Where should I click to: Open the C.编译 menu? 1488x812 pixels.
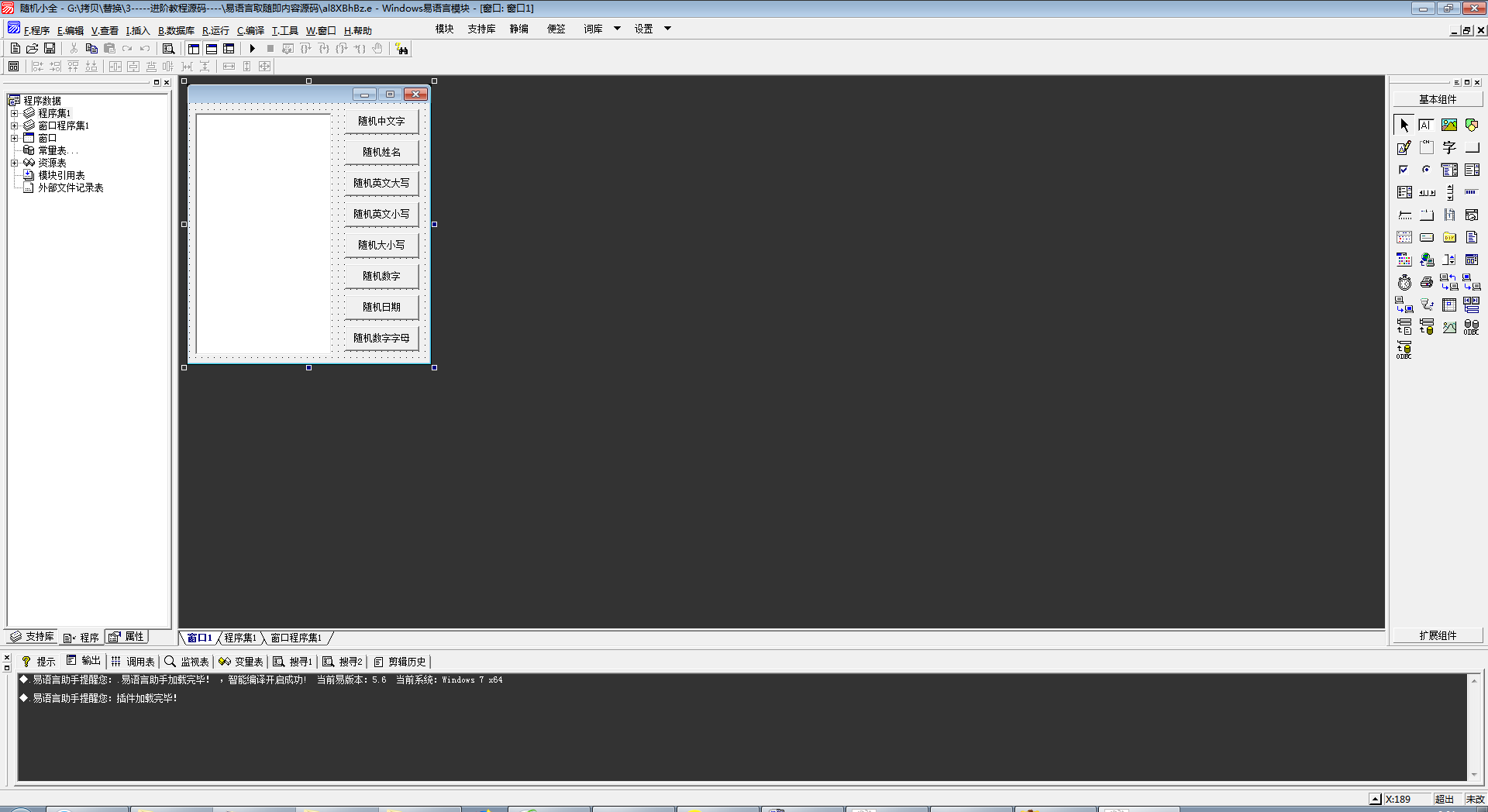(250, 31)
